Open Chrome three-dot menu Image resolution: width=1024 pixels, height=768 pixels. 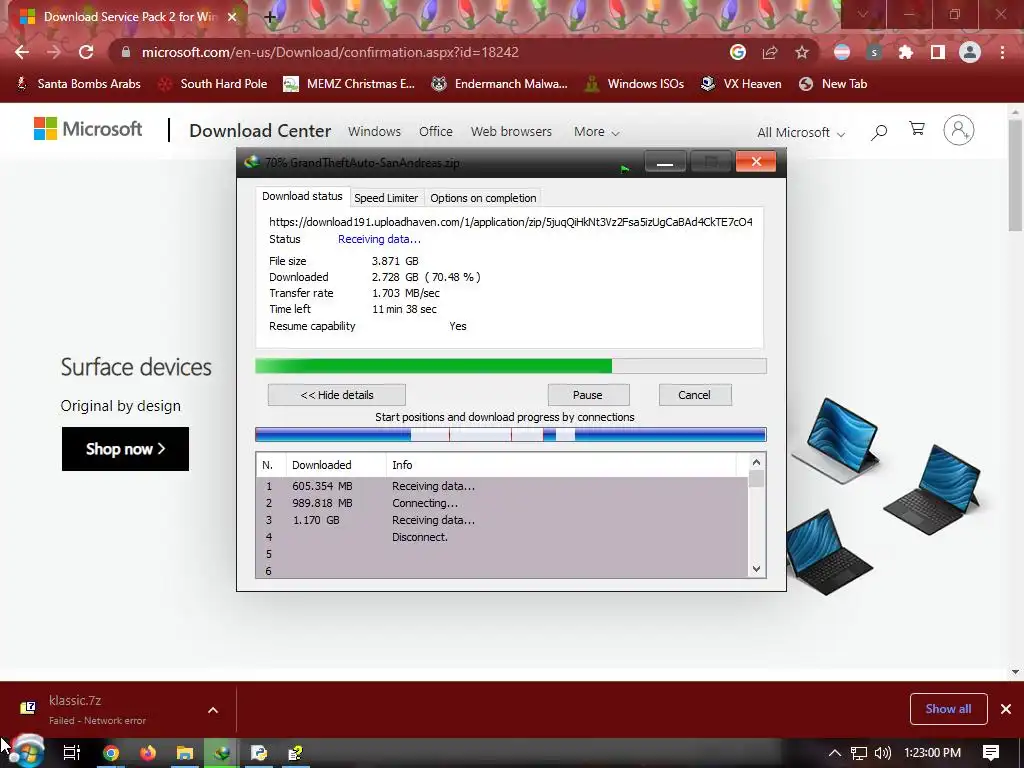[1002, 52]
